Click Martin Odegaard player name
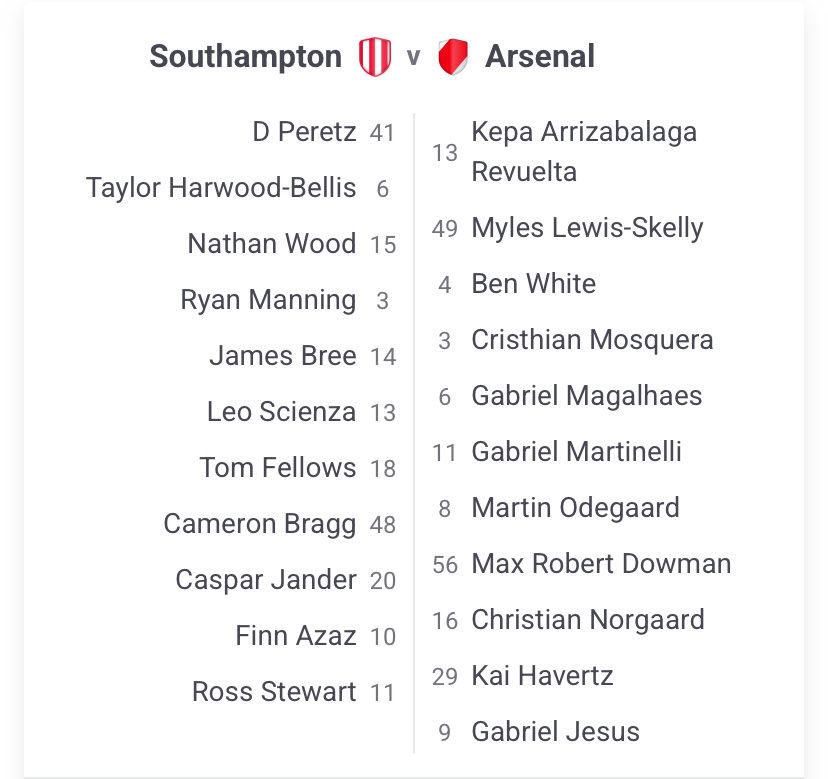The image size is (828, 779). coord(575,508)
